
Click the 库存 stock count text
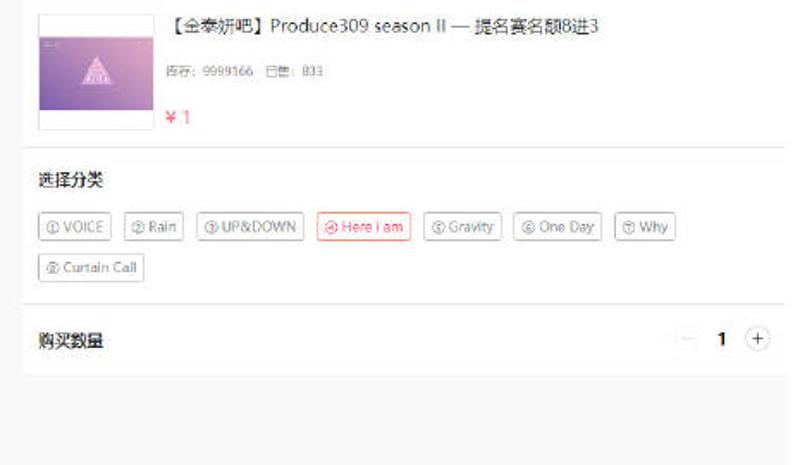coord(210,71)
